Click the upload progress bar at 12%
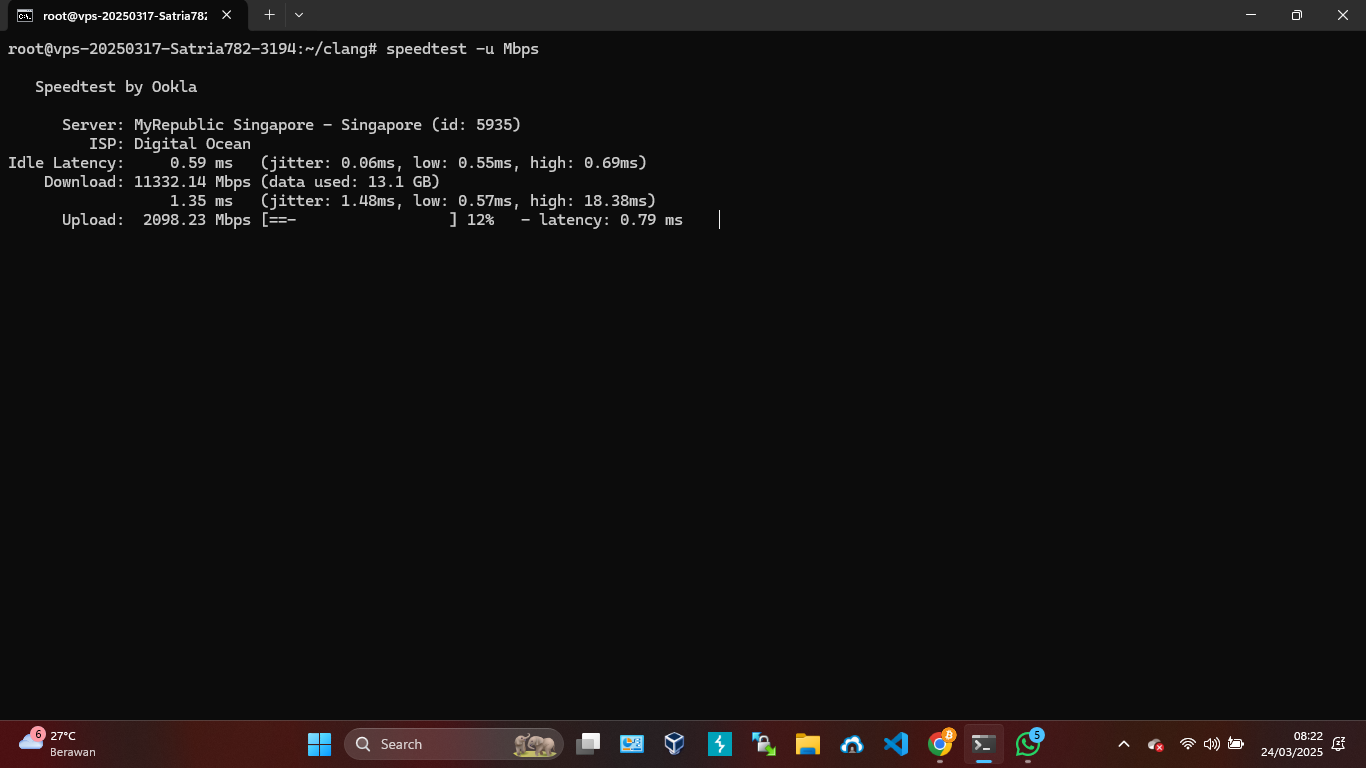 359,220
